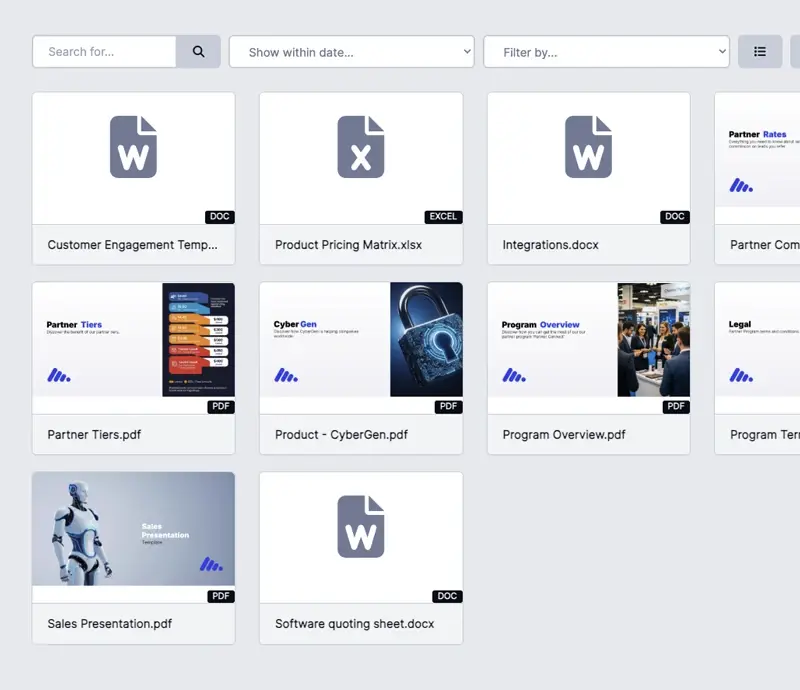Click Word icon on Integrations.docx card
Screen dimensions: 800x690
point(588,147)
